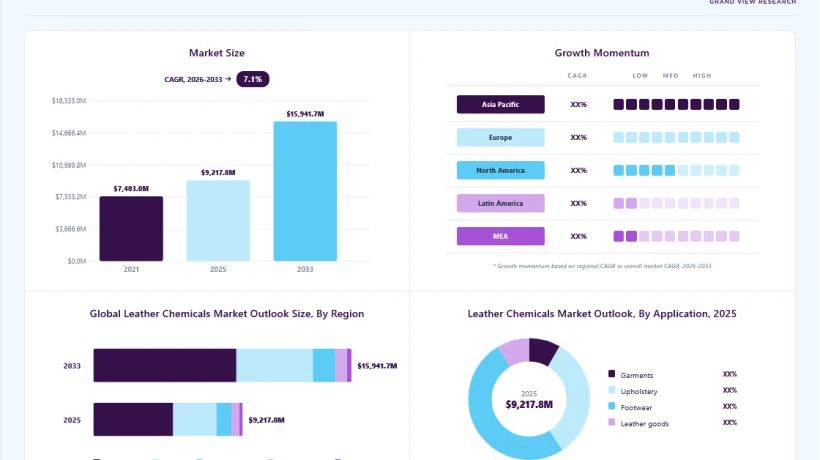Click the MEA XX% CAGR value
The image size is (820, 460).
coord(578,236)
